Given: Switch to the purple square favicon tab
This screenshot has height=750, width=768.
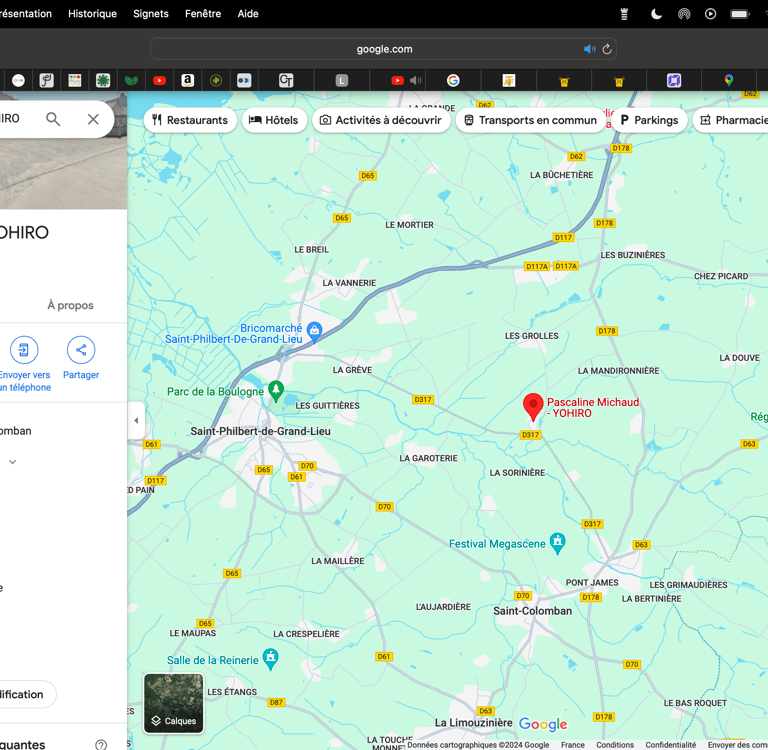Looking at the screenshot, I should (x=674, y=80).
